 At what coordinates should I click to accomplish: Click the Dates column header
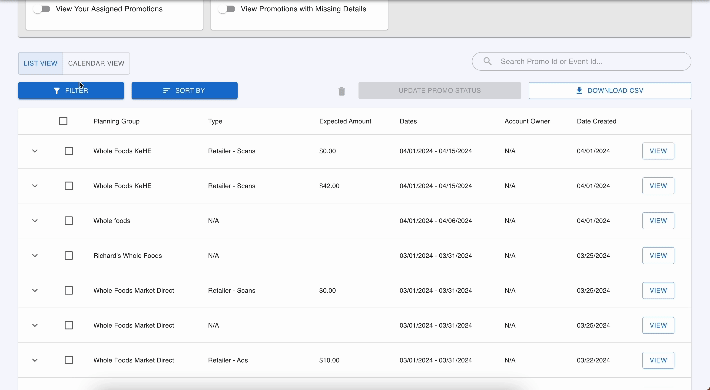(x=408, y=121)
